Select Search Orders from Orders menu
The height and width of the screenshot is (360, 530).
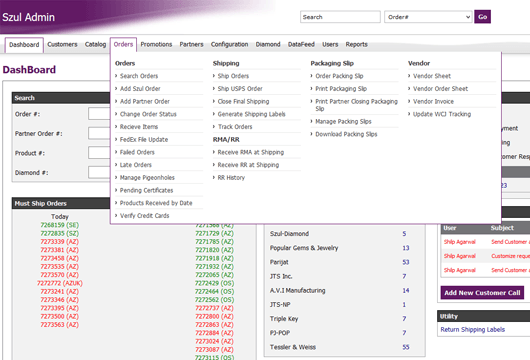click(139, 76)
